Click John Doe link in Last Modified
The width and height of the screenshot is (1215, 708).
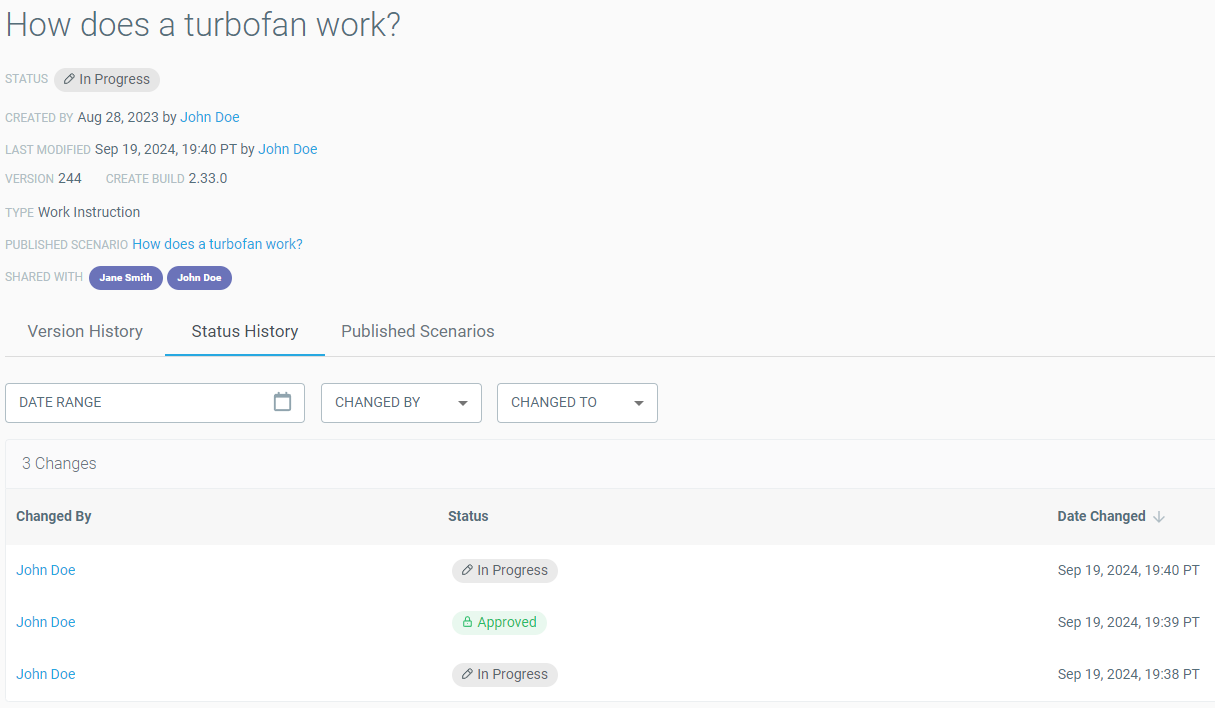pos(288,149)
